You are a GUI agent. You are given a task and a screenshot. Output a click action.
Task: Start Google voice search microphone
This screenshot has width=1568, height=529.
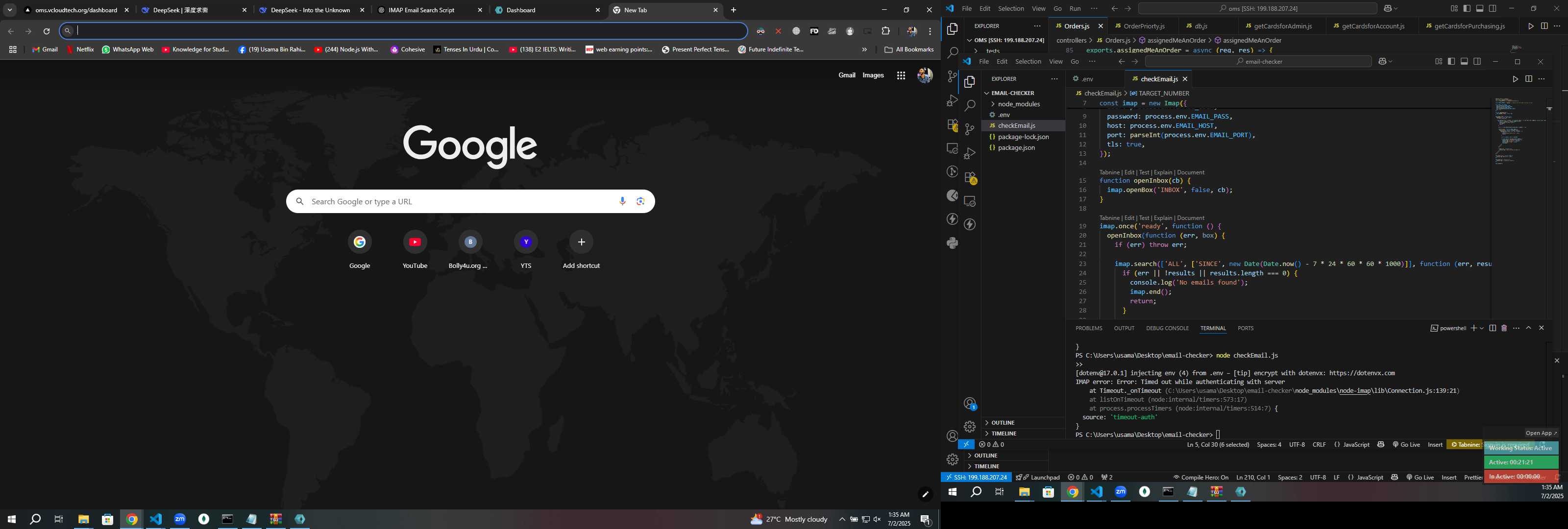(x=622, y=201)
